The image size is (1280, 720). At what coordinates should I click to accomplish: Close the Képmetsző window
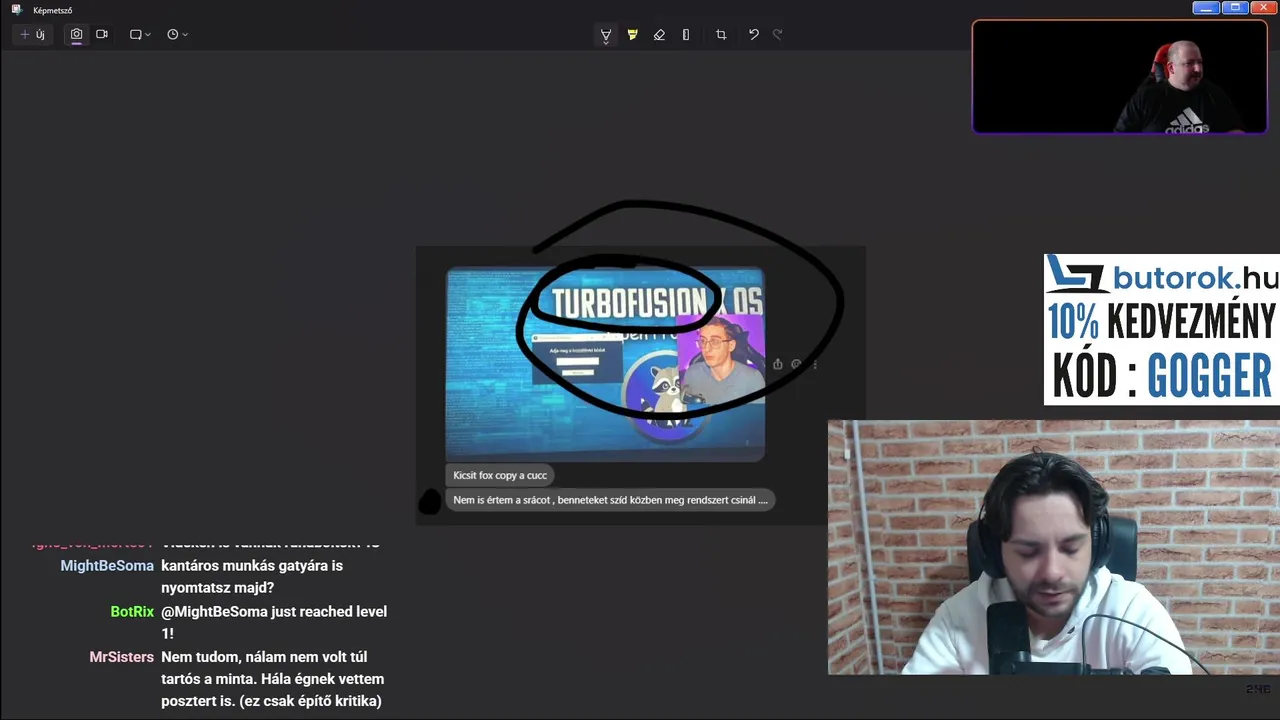1264,7
